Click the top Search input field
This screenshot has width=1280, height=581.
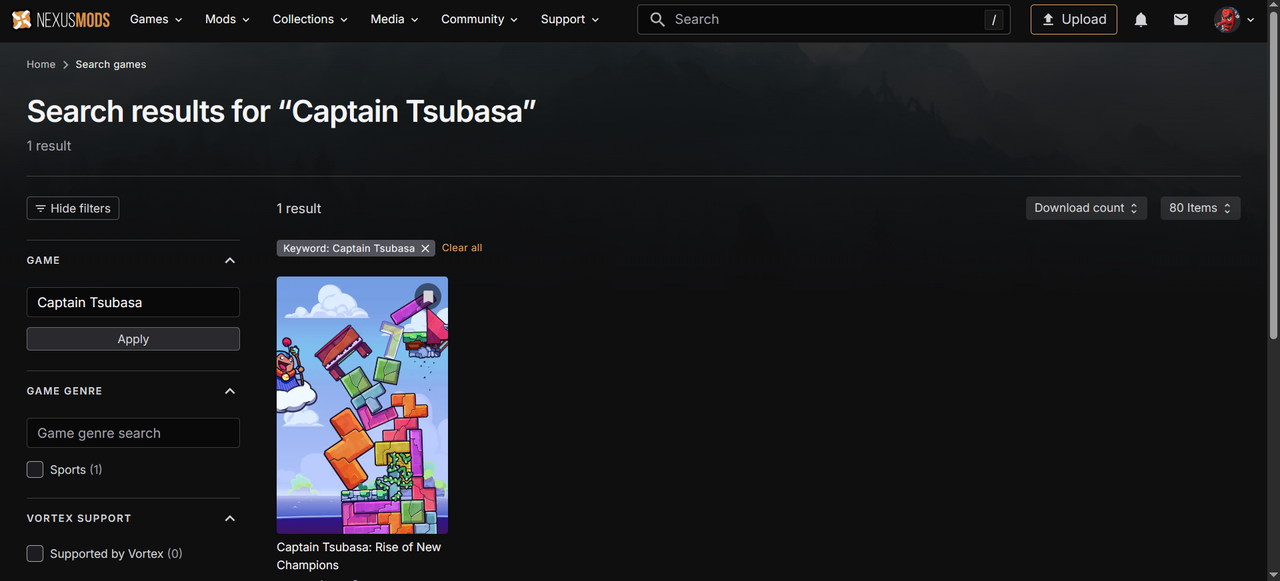point(824,19)
